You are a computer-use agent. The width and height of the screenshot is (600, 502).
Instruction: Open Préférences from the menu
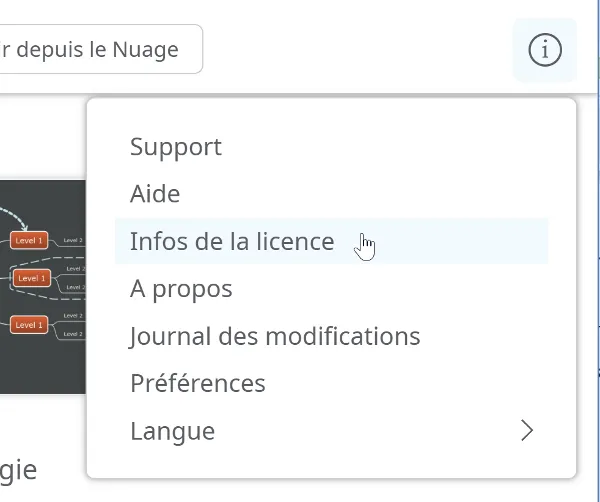click(331, 383)
